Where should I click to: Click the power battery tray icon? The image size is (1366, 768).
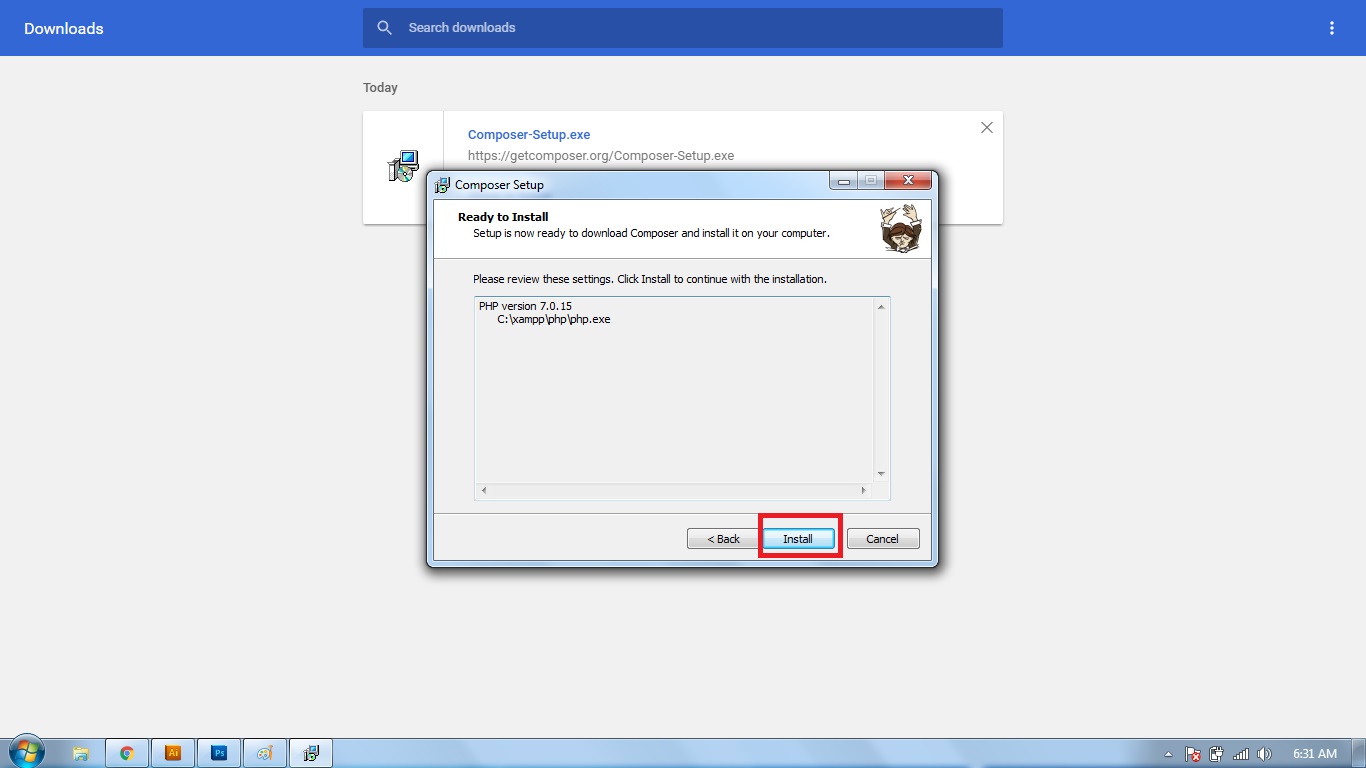pos(1217,754)
